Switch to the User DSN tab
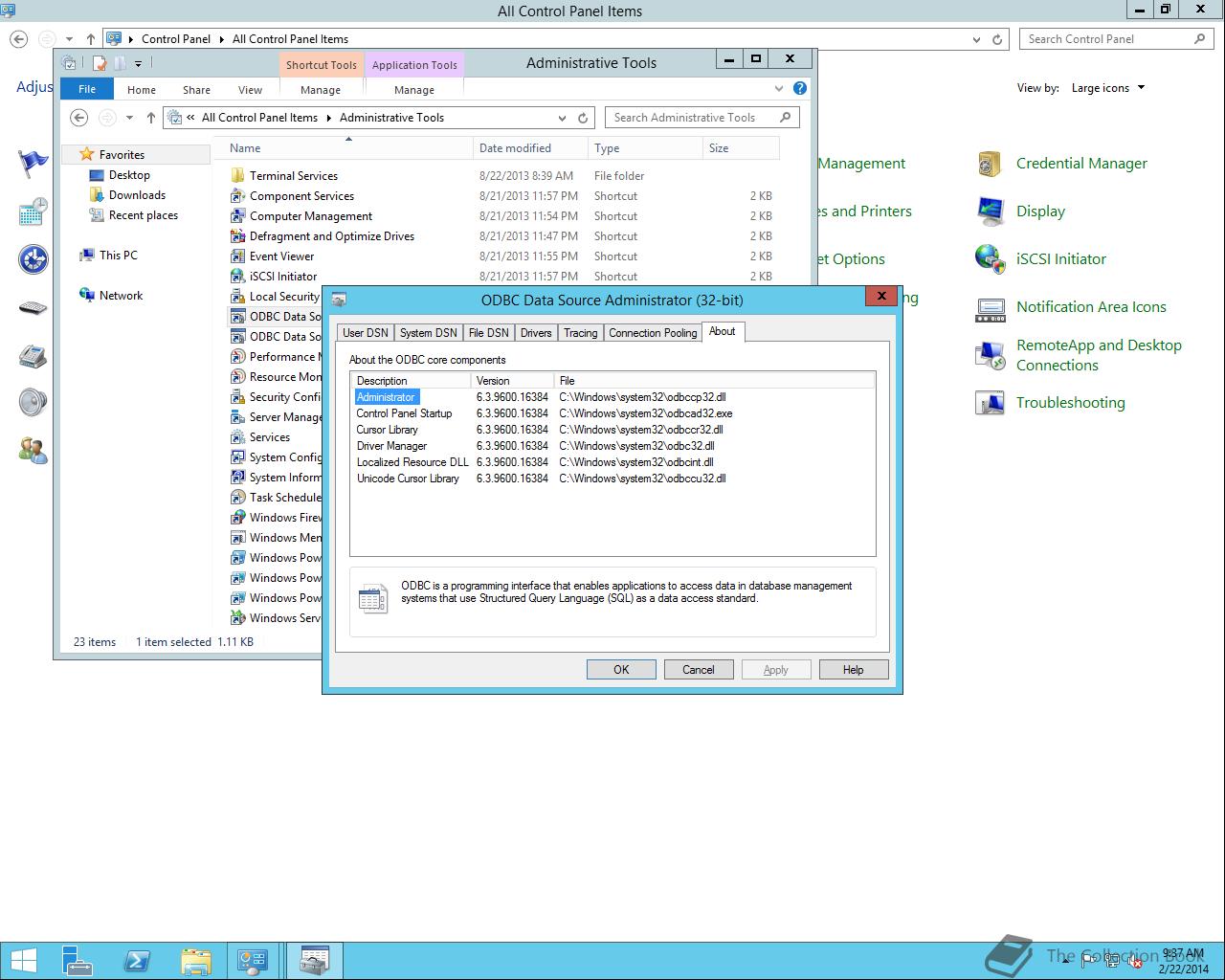Screen dimensions: 1225x980 [366, 333]
